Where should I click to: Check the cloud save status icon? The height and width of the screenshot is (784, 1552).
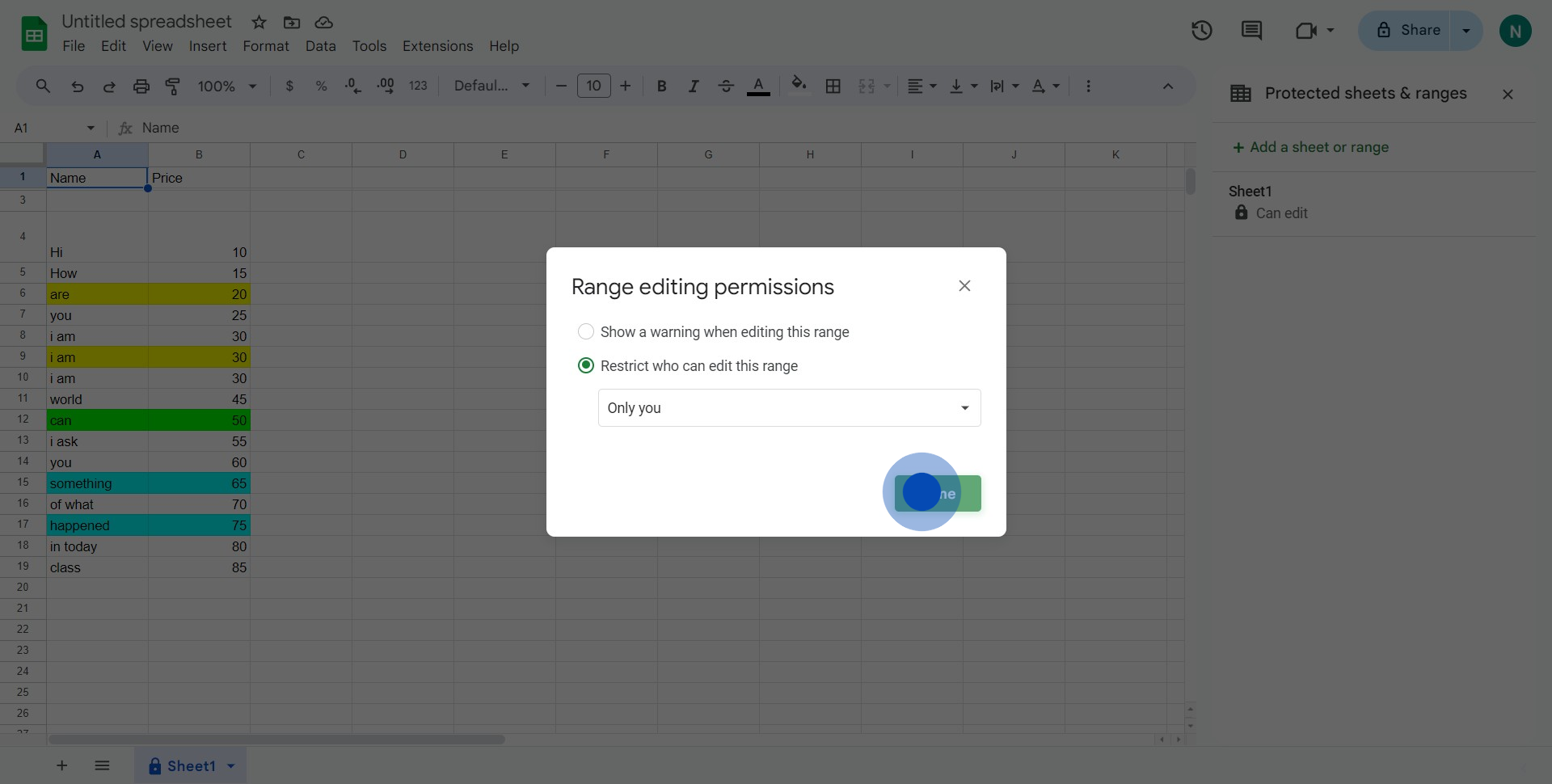pyautogui.click(x=323, y=22)
